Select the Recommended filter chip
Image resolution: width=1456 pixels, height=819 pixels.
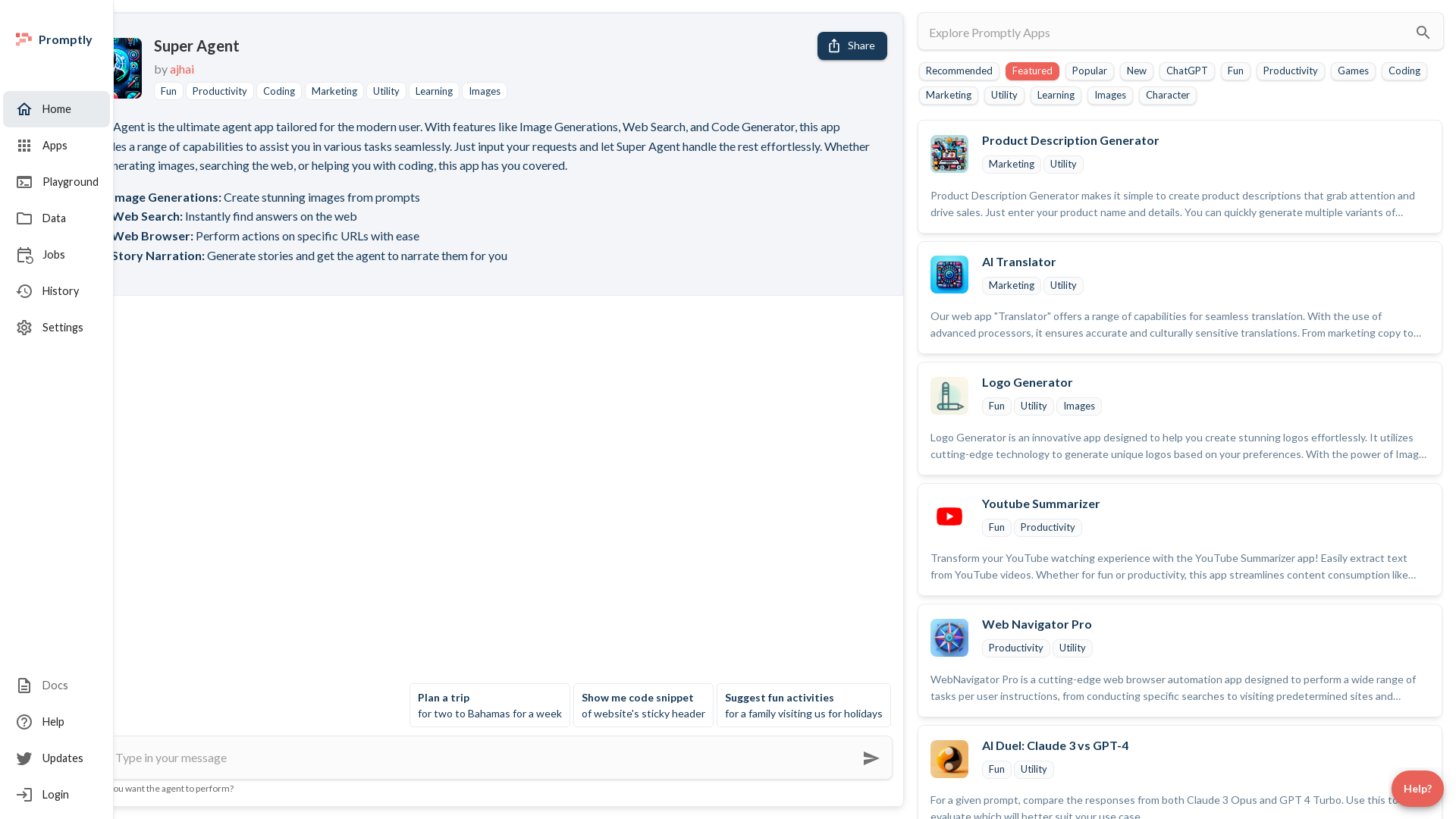click(x=959, y=71)
